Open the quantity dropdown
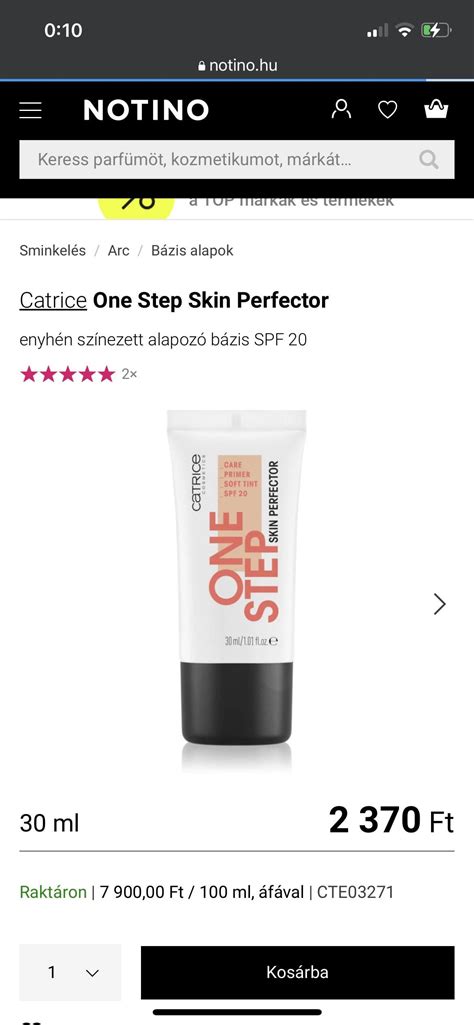This screenshot has height=1025, width=474. pyautogui.click(x=70, y=972)
